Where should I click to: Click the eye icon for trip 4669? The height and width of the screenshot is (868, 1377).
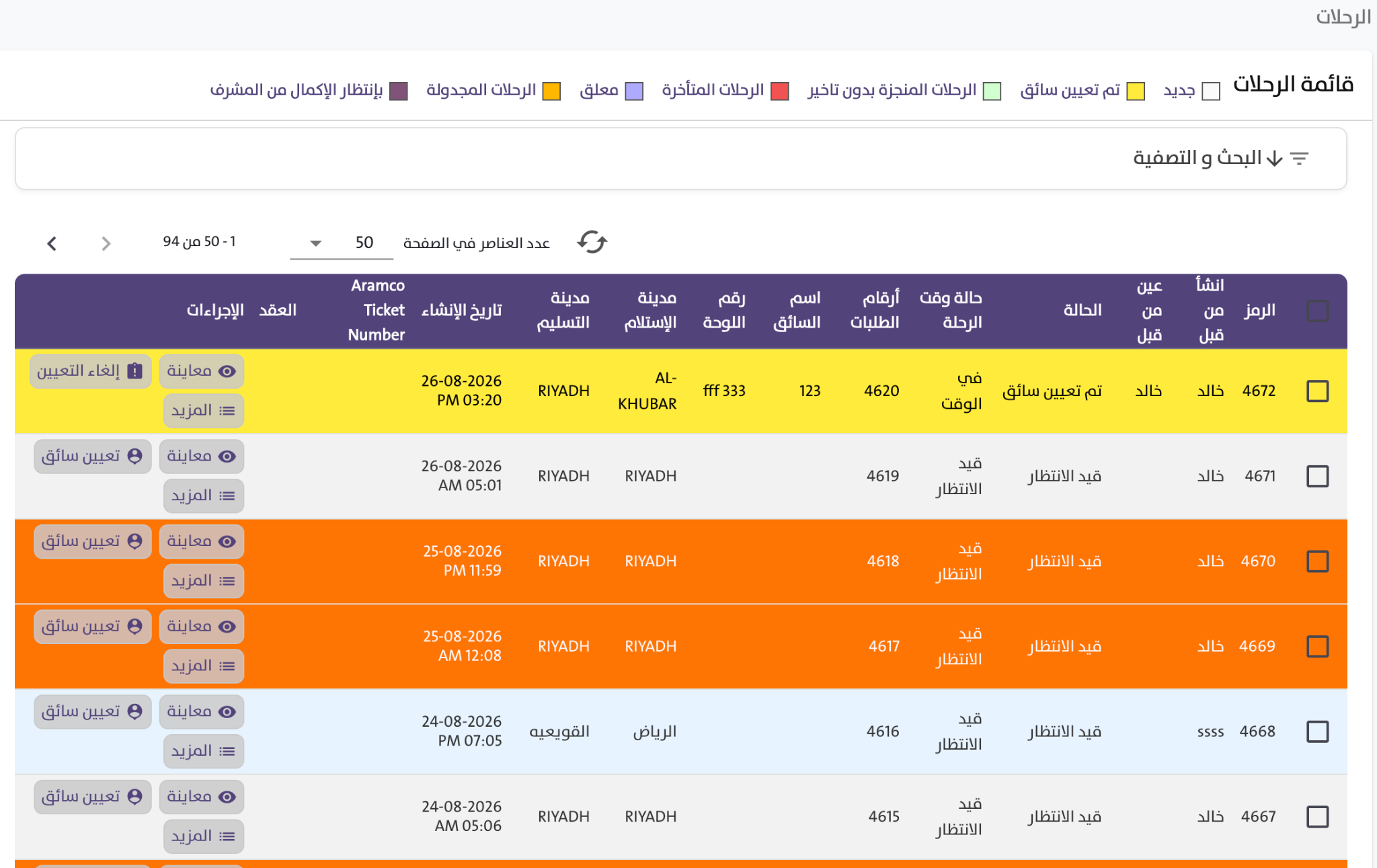(x=227, y=627)
